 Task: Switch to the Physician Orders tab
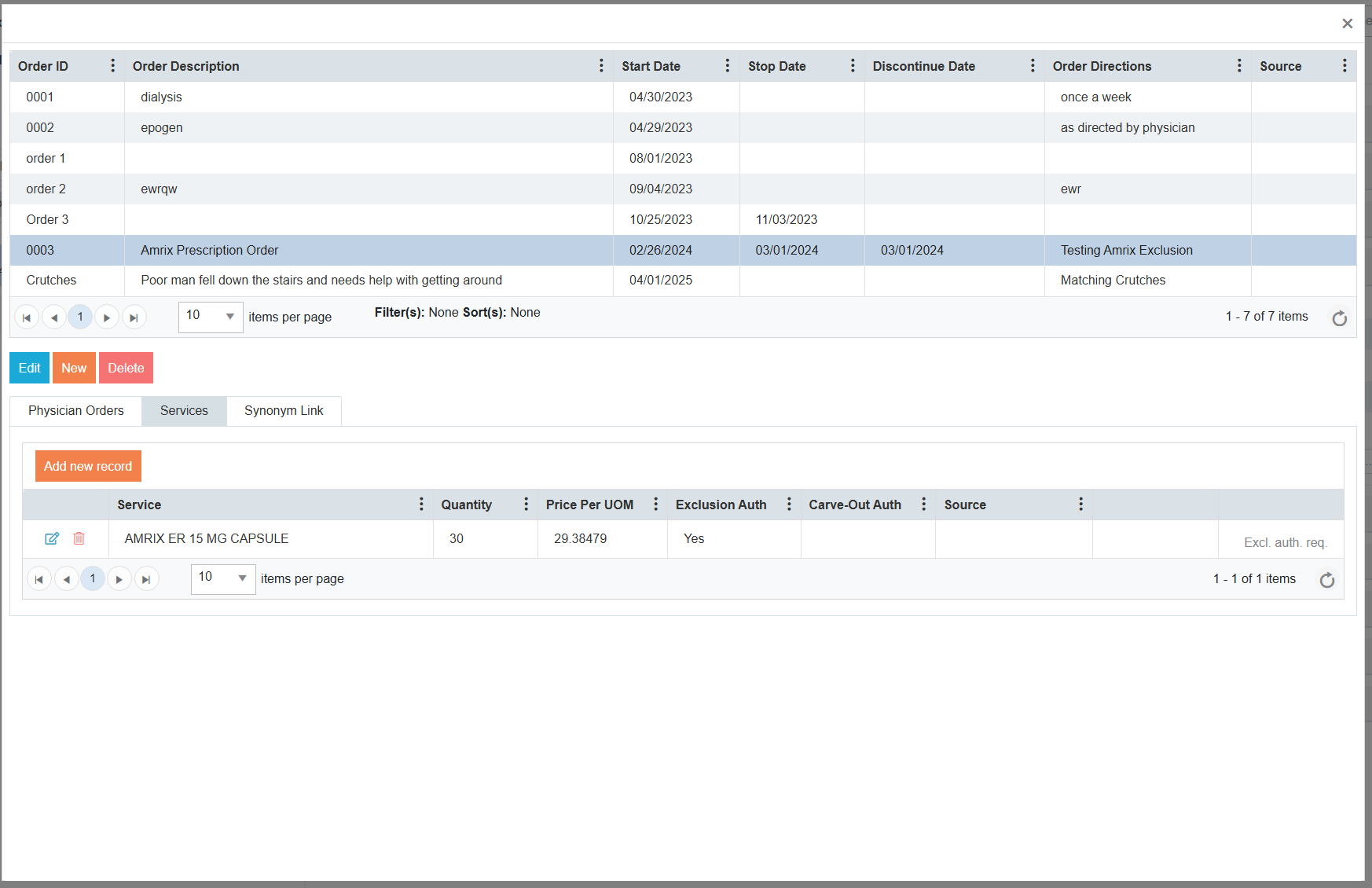76,411
